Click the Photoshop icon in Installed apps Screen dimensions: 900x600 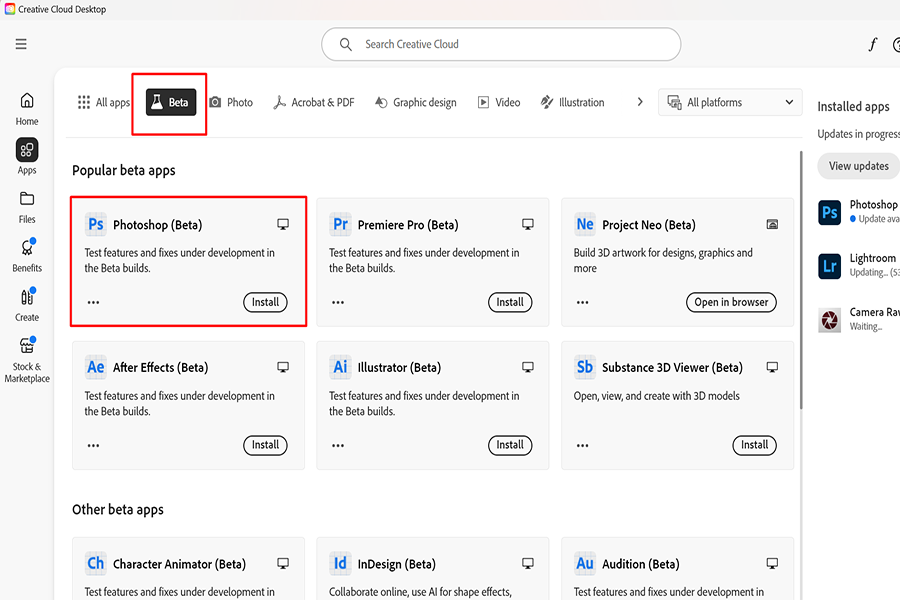pyautogui.click(x=830, y=212)
